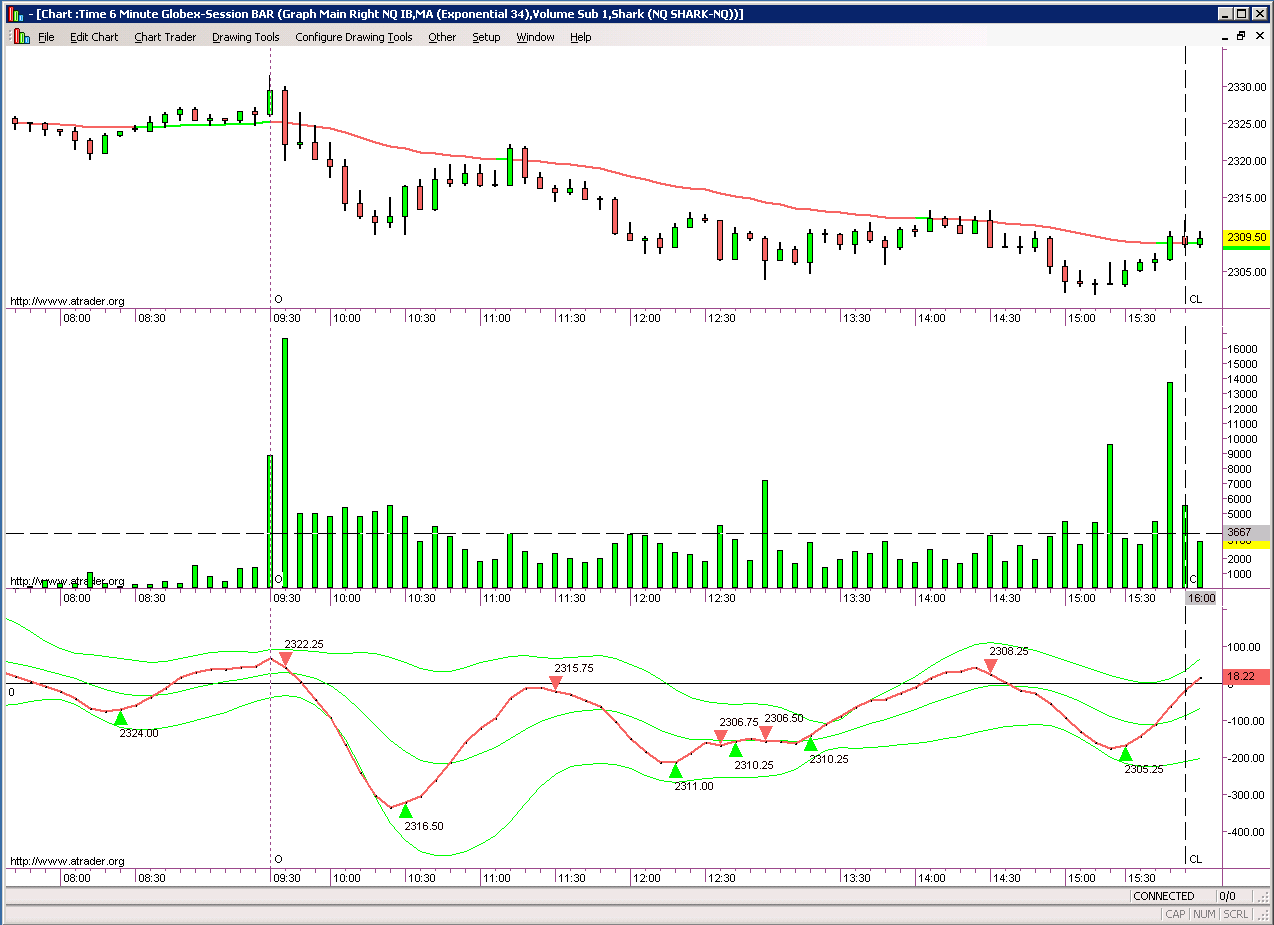Screen dimensions: 1274x925
Task: Click the red 18.22 Shark value tag
Action: 1247,677
